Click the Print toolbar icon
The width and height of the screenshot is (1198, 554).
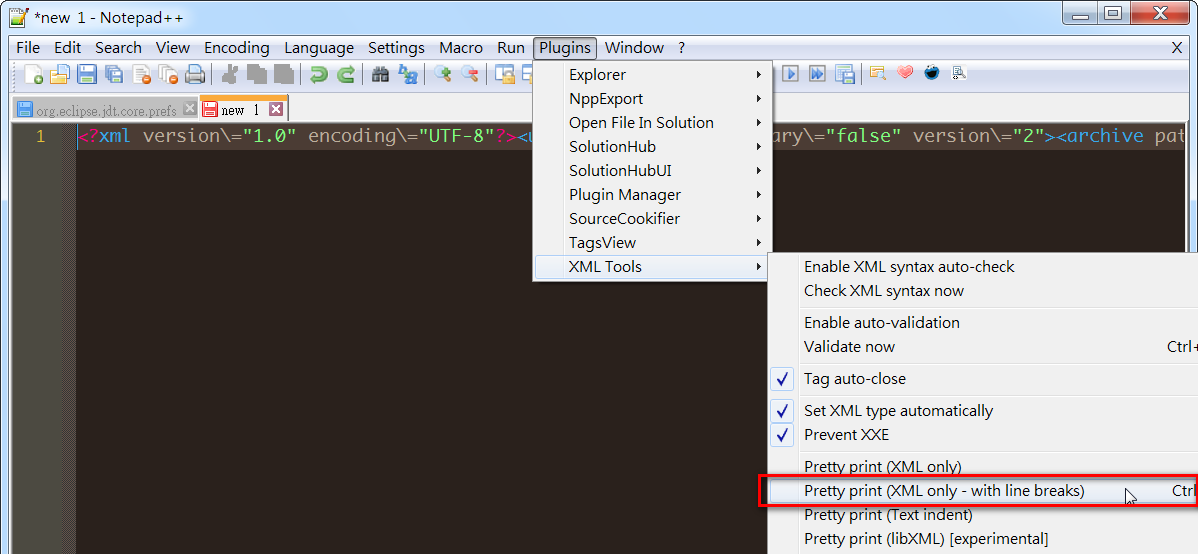196,74
